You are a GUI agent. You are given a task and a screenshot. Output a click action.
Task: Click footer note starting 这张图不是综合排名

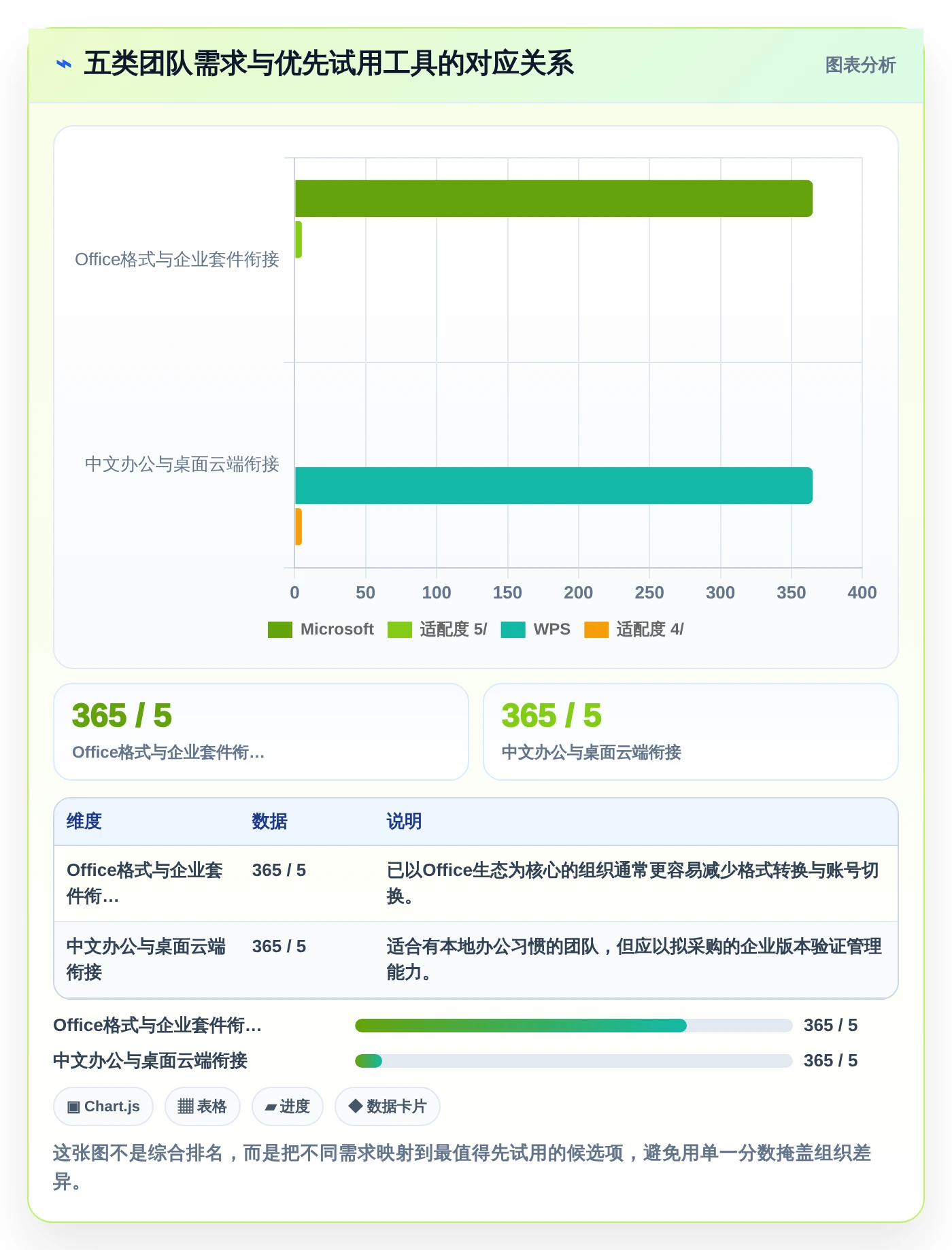[462, 1167]
